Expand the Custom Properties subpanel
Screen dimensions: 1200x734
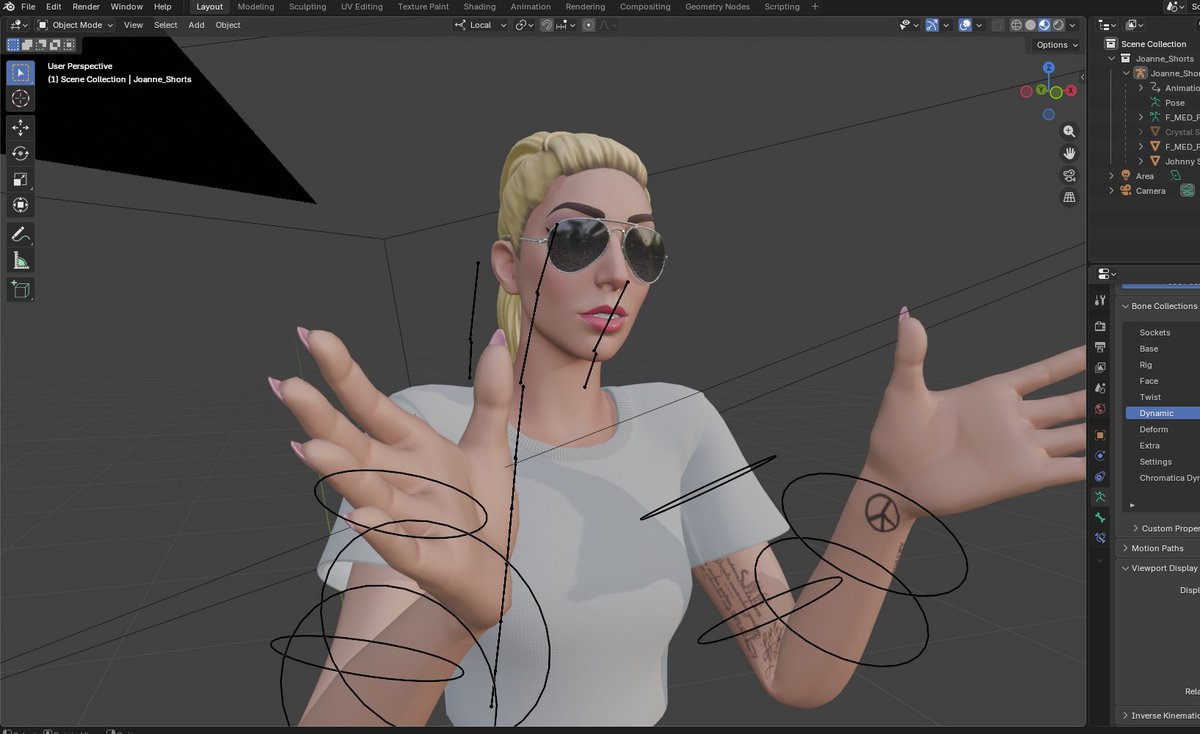1136,528
